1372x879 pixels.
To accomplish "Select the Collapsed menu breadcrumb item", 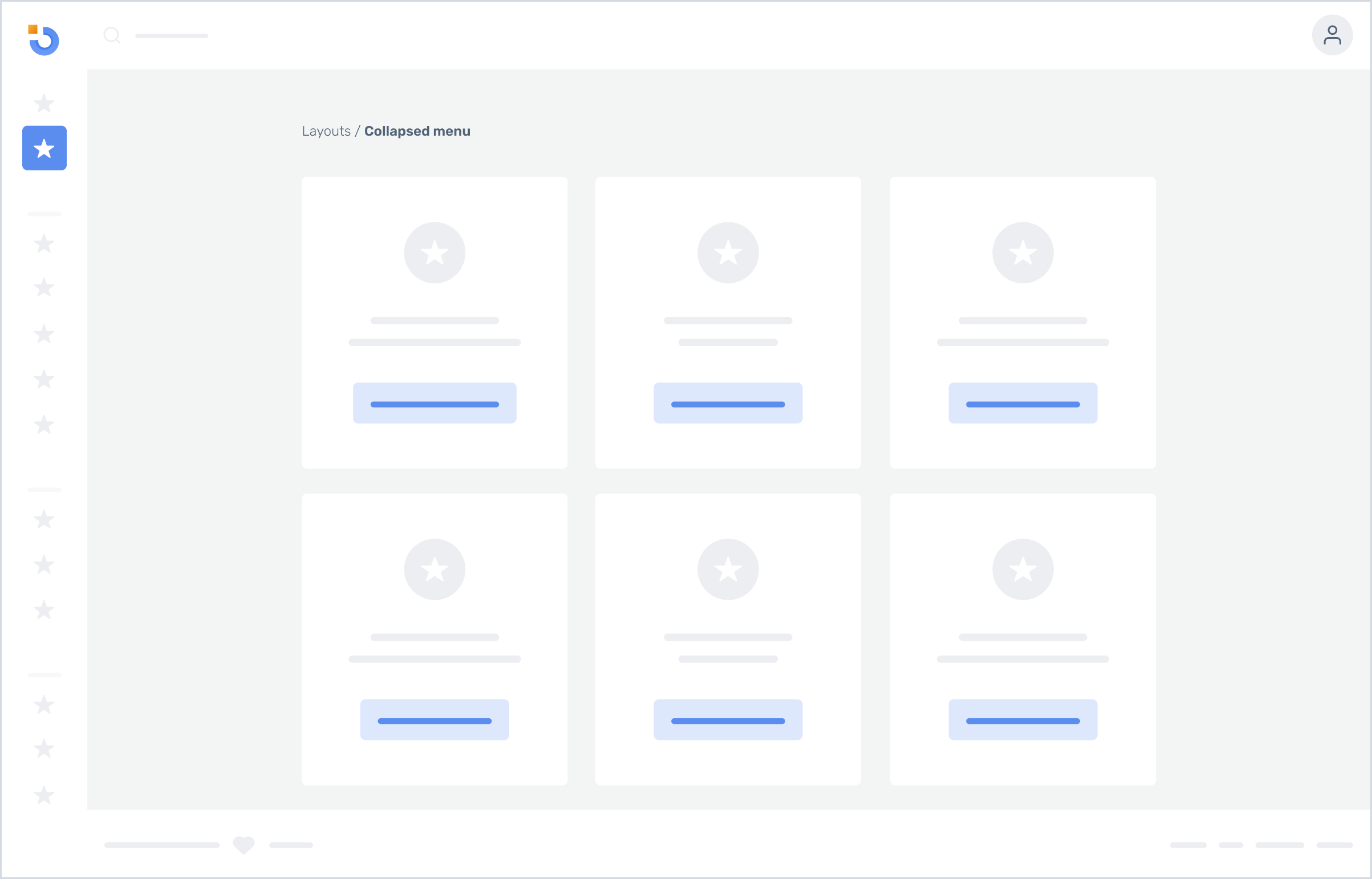I will [417, 131].
